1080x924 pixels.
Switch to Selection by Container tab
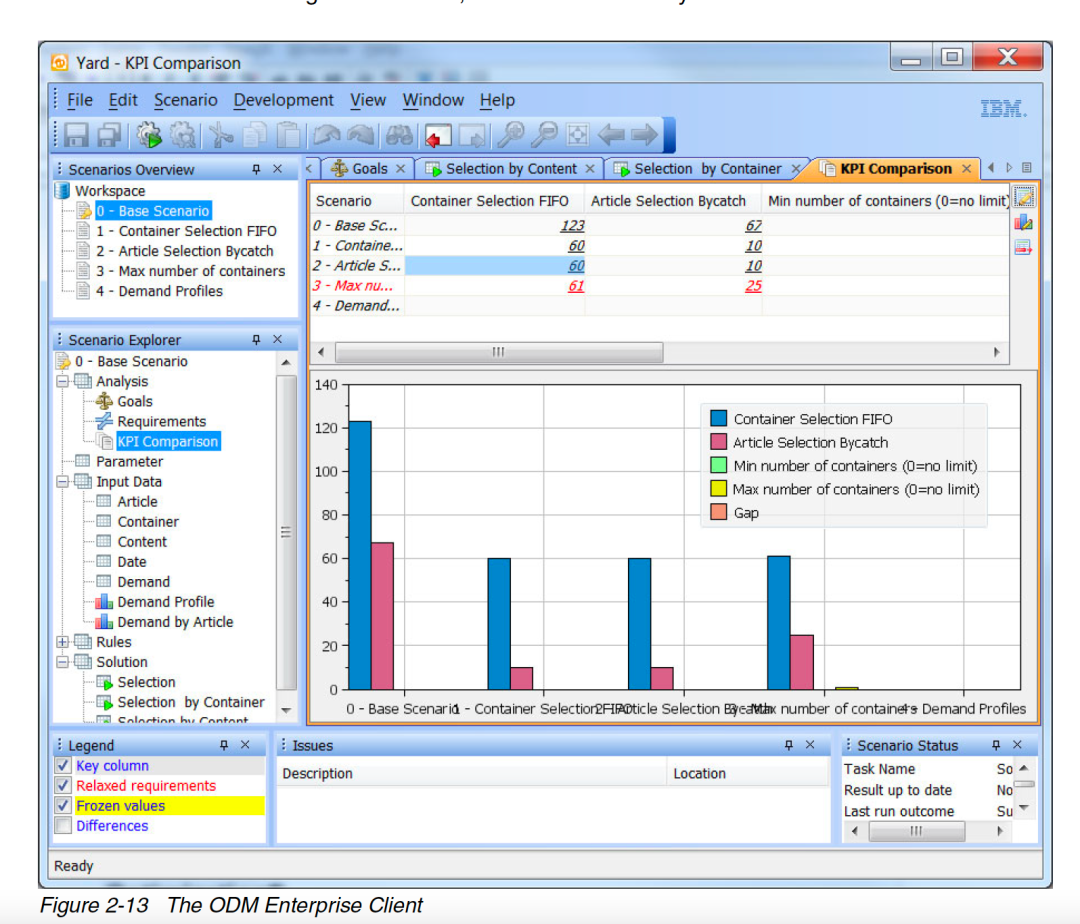coord(707,169)
